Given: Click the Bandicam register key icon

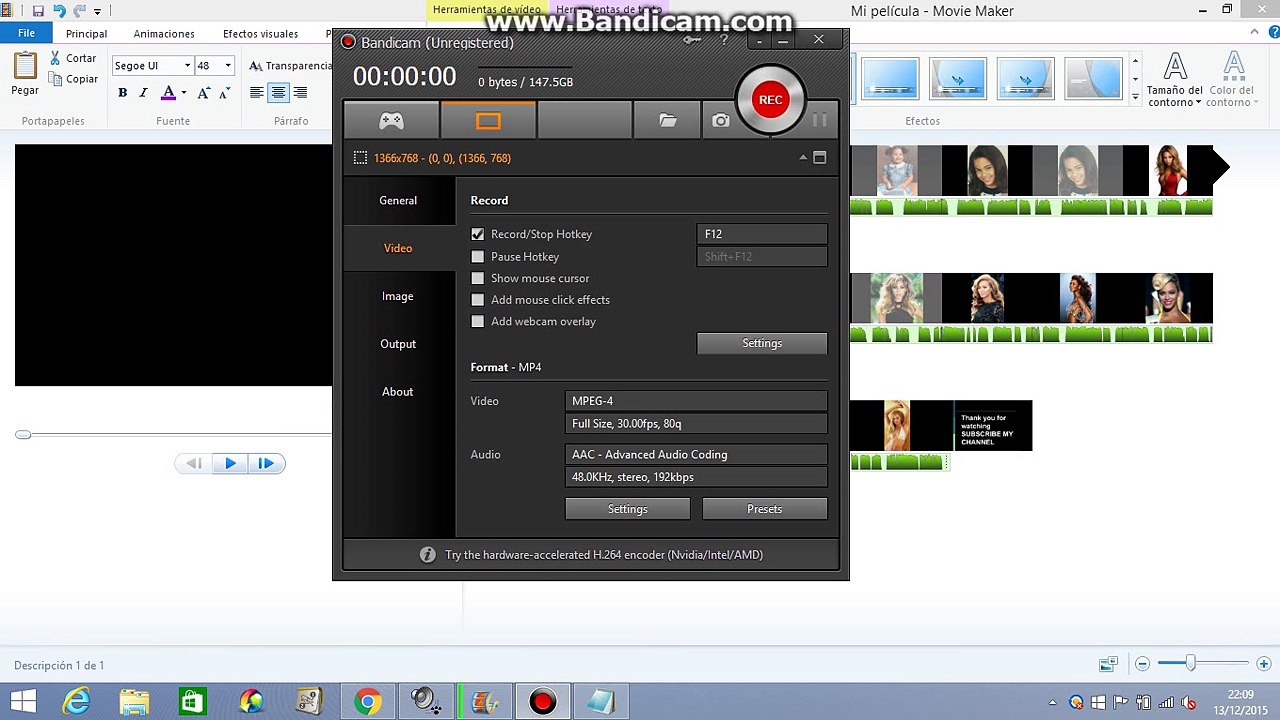Looking at the screenshot, I should 692,40.
